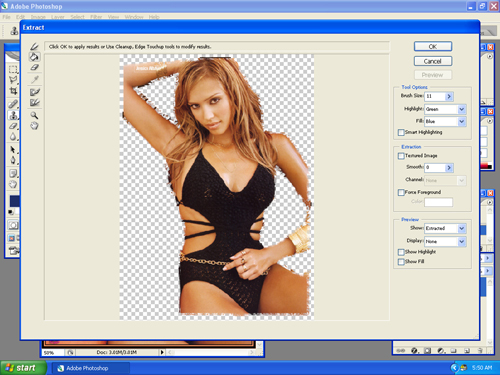
Task: Select the Edge Highlighter tool
Action: (x=34, y=46)
